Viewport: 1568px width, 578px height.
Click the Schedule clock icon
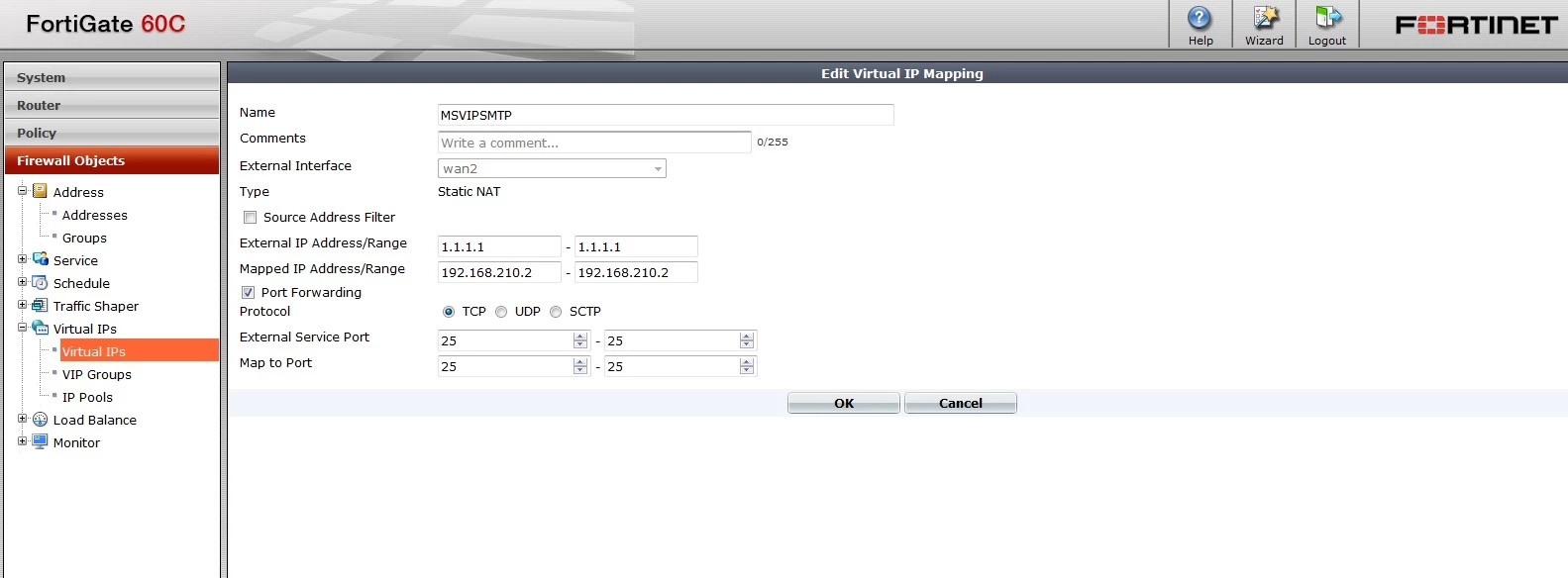click(x=40, y=282)
